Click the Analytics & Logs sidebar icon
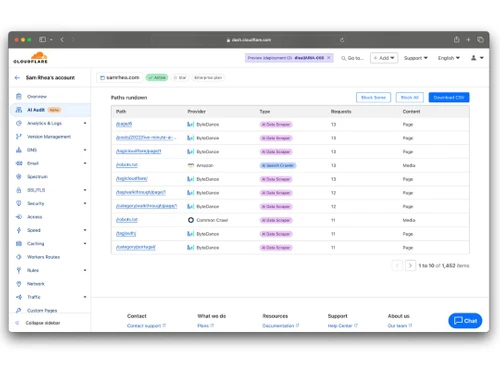500x375 pixels. click(x=19, y=123)
